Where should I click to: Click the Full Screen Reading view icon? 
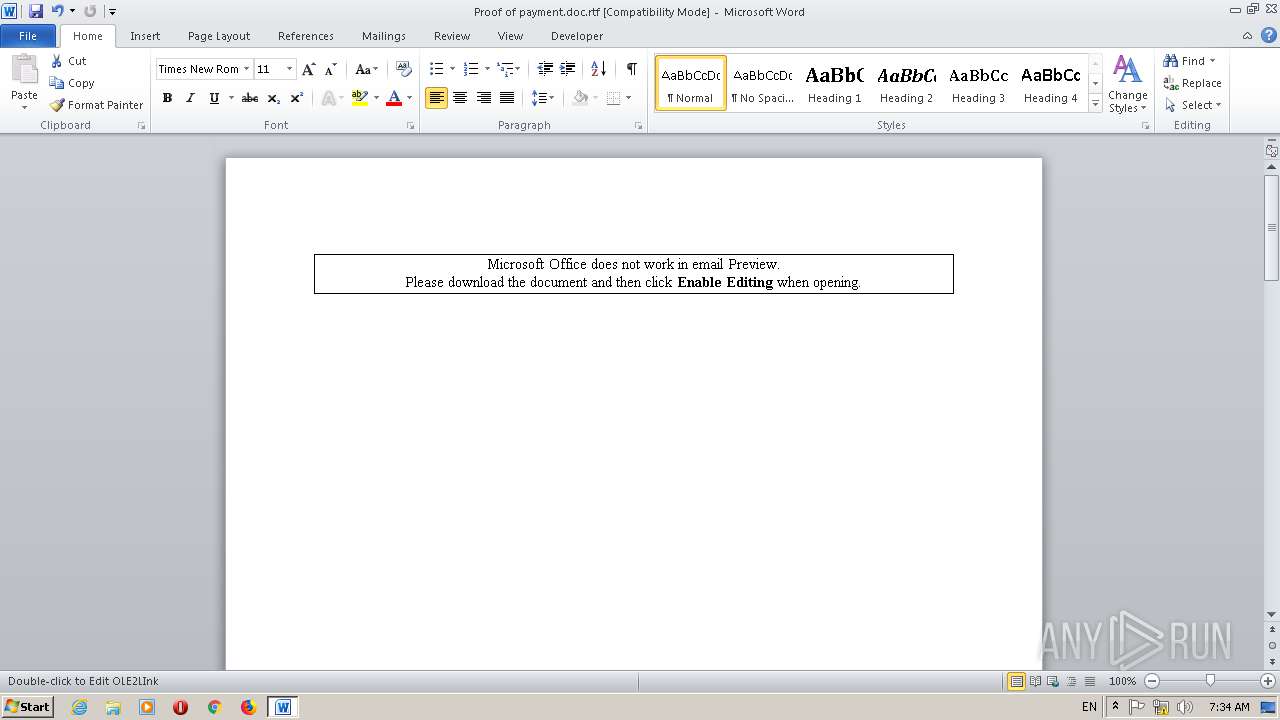point(1034,681)
